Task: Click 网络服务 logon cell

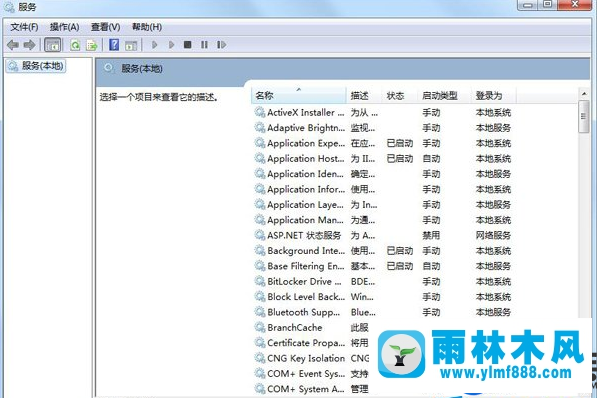Action: (x=493, y=235)
